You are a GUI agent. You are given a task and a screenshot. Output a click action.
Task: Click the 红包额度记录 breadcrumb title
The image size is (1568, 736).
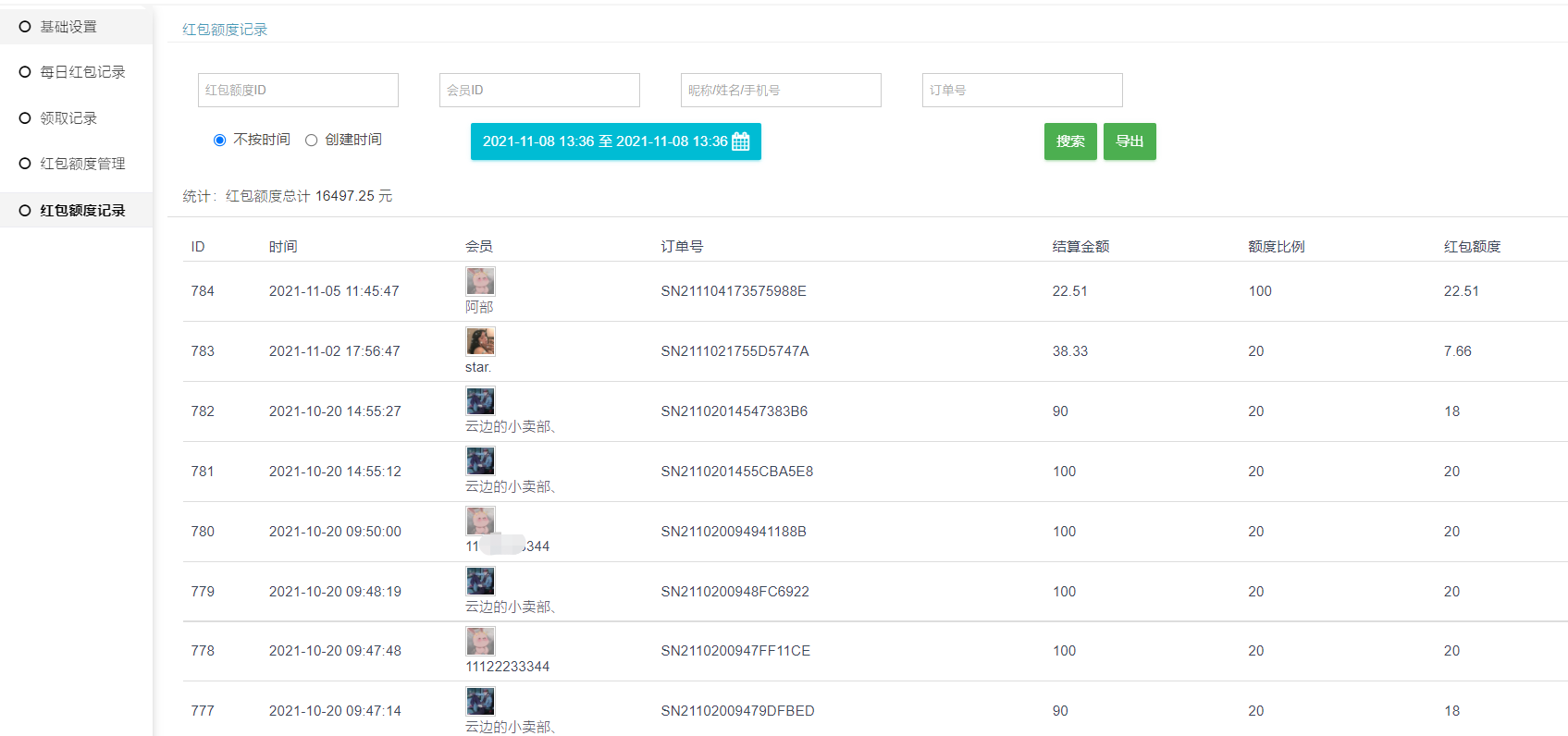coord(225,30)
